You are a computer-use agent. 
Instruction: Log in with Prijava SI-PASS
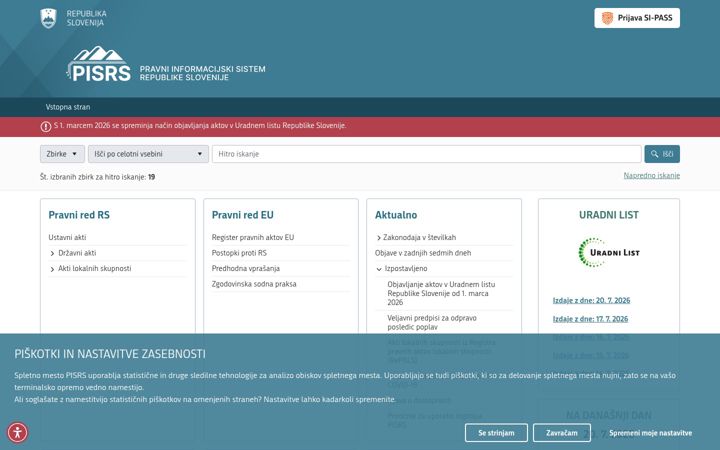(x=637, y=18)
